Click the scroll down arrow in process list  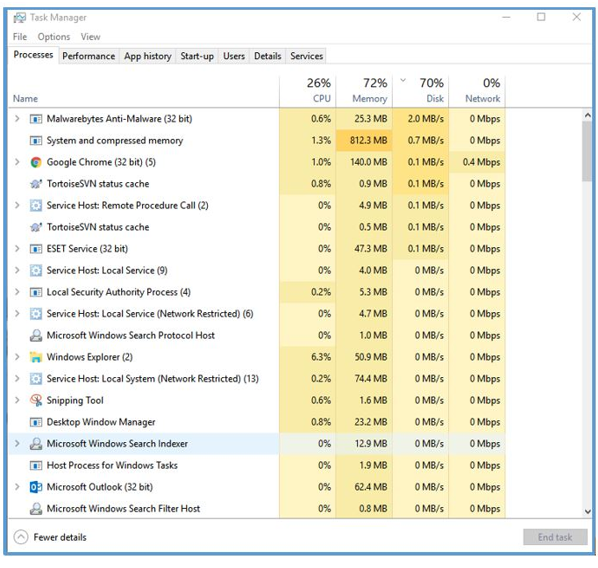[588, 512]
